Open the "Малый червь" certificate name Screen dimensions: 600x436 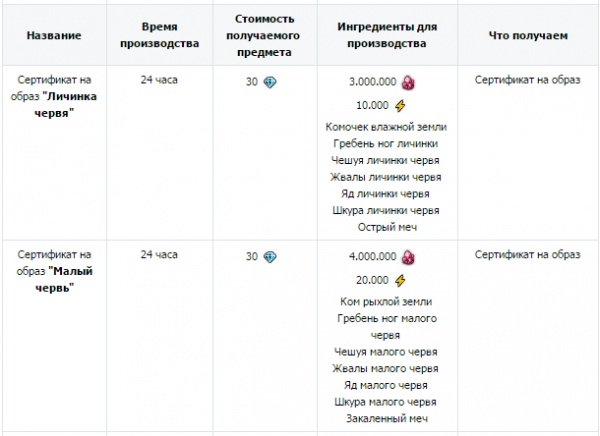(x=54, y=271)
